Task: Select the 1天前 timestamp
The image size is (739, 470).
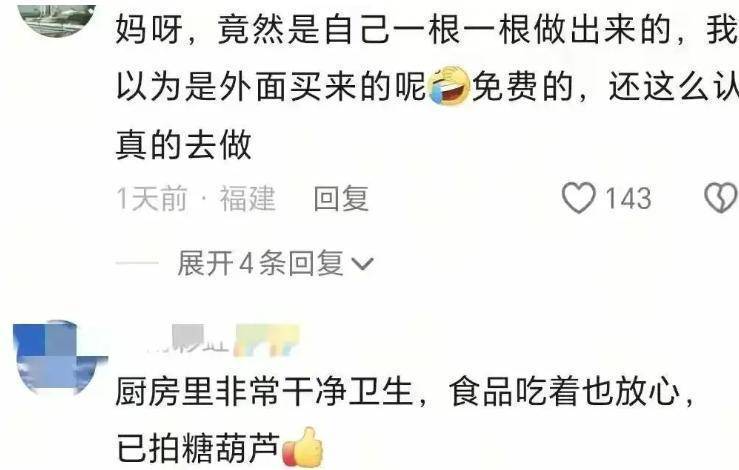Action: (x=152, y=198)
